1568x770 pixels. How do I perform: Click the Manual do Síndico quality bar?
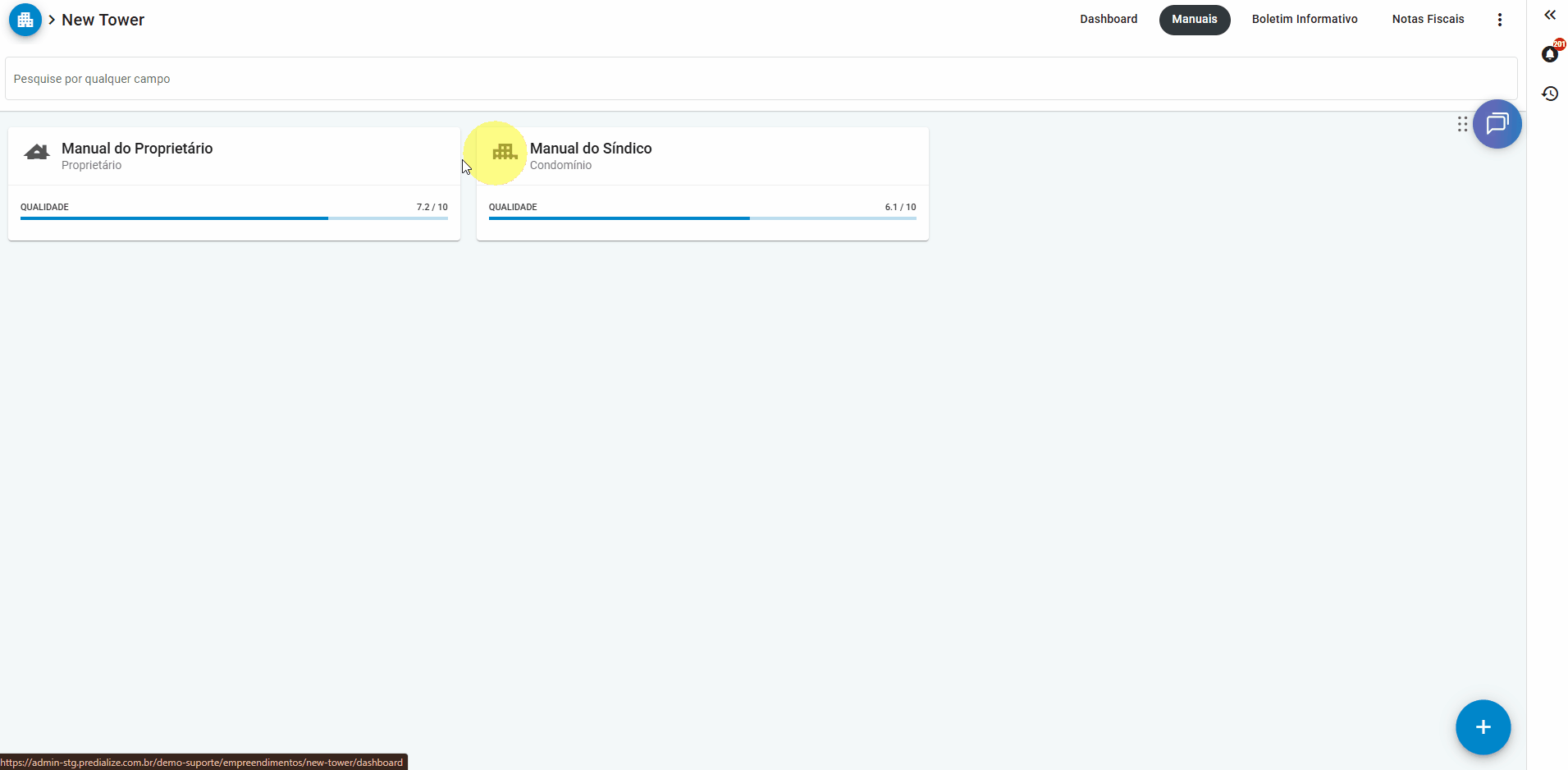coord(702,218)
